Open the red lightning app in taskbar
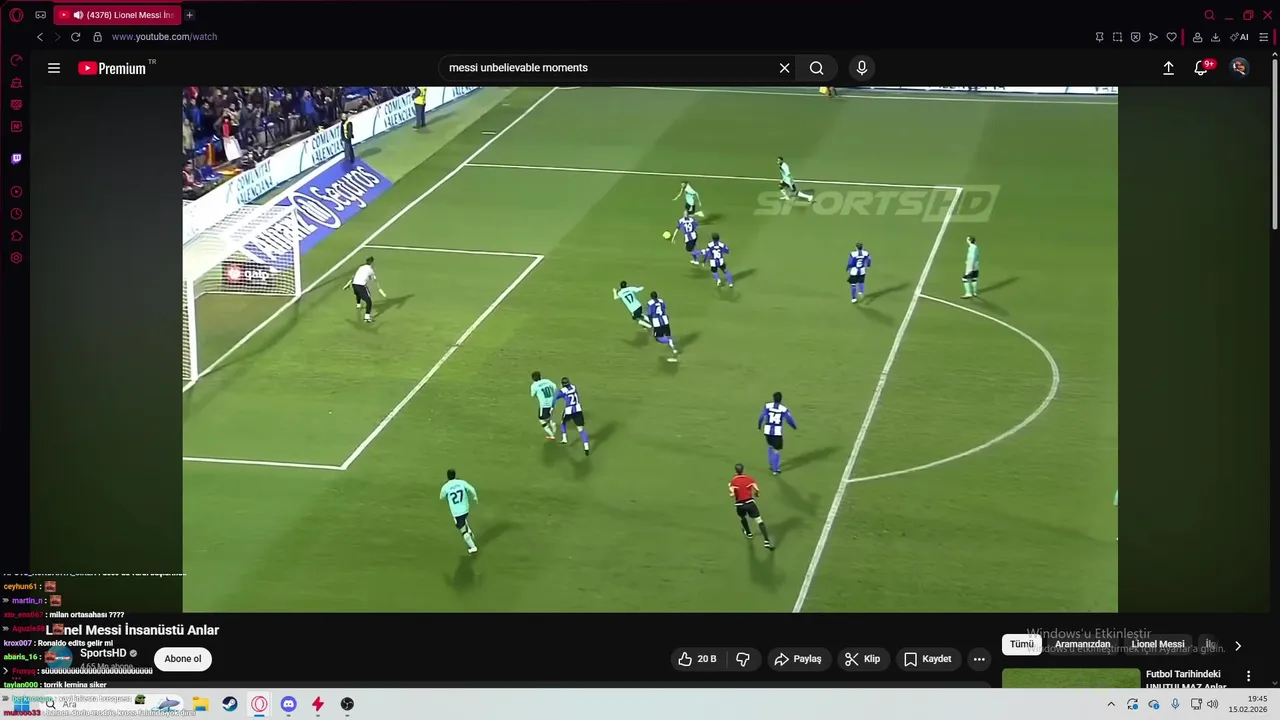Image resolution: width=1280 pixels, height=720 pixels. [318, 704]
